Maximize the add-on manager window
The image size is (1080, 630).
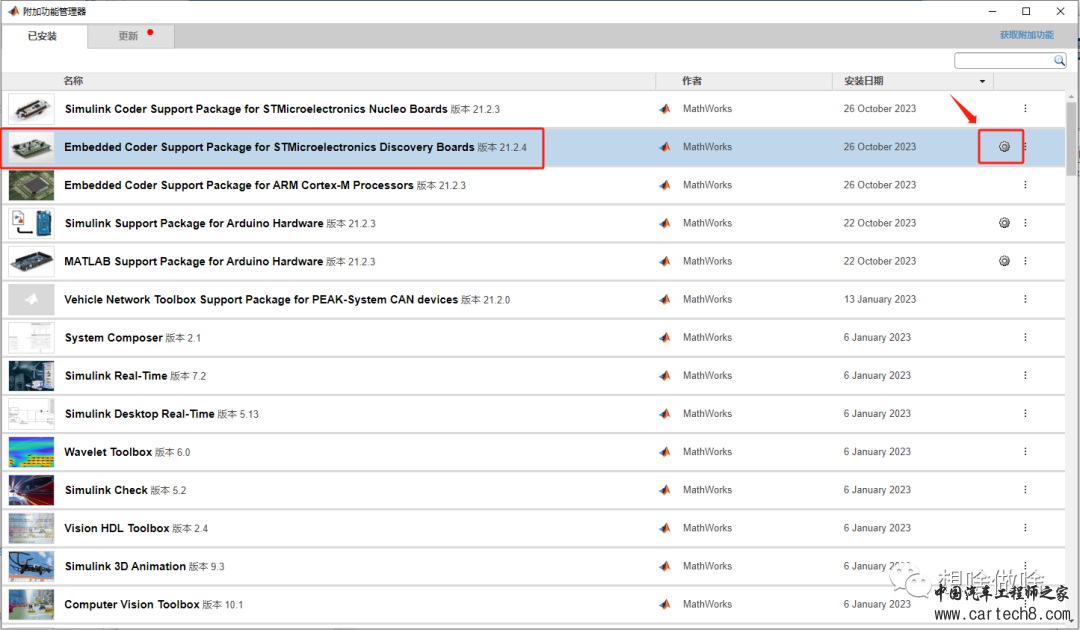[1026, 11]
